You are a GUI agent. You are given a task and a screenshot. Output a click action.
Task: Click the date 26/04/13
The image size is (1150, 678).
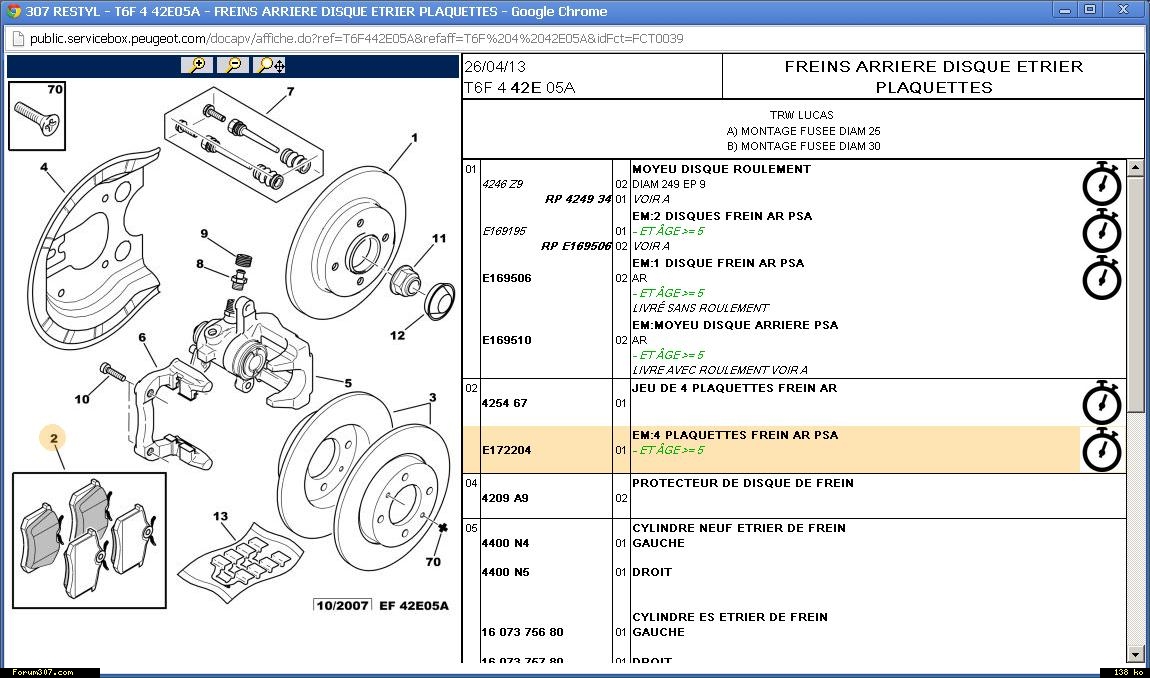point(495,66)
